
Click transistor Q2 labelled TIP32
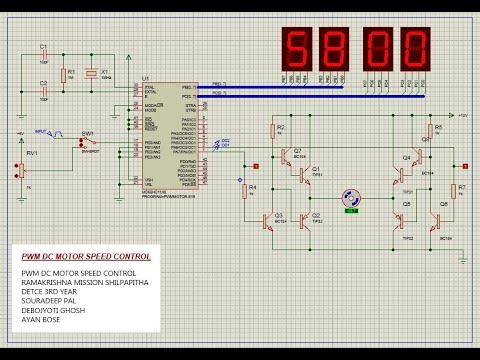click(305, 221)
